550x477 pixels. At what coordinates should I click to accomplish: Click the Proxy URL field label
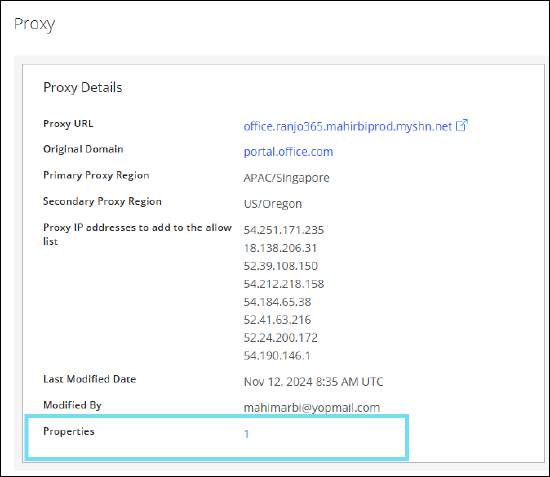pyautogui.click(x=68, y=124)
